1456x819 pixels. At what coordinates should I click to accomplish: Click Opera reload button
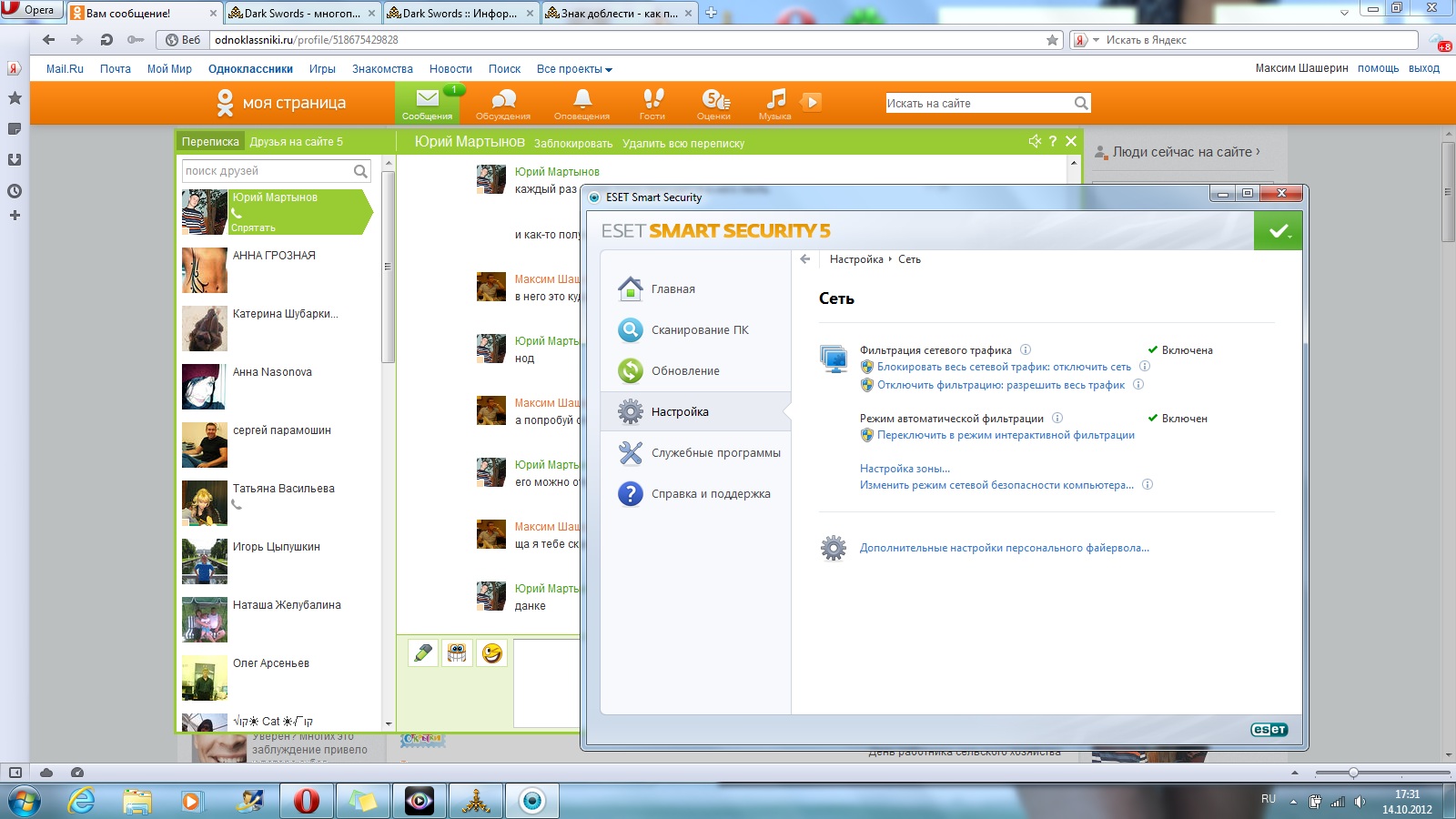pos(106,39)
